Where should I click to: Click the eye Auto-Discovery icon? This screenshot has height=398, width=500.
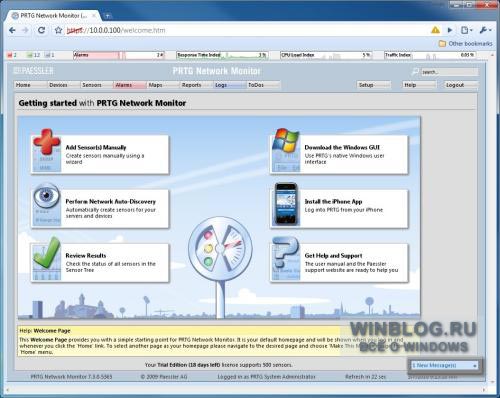[47, 196]
